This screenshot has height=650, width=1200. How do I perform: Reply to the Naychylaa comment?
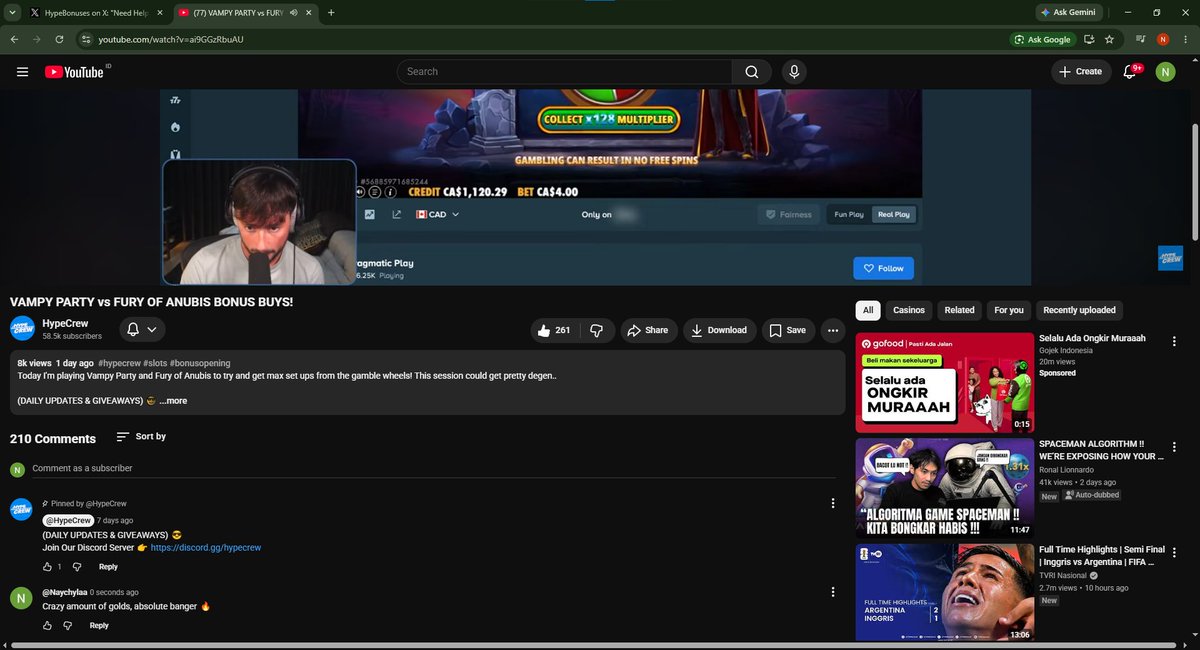pos(99,626)
